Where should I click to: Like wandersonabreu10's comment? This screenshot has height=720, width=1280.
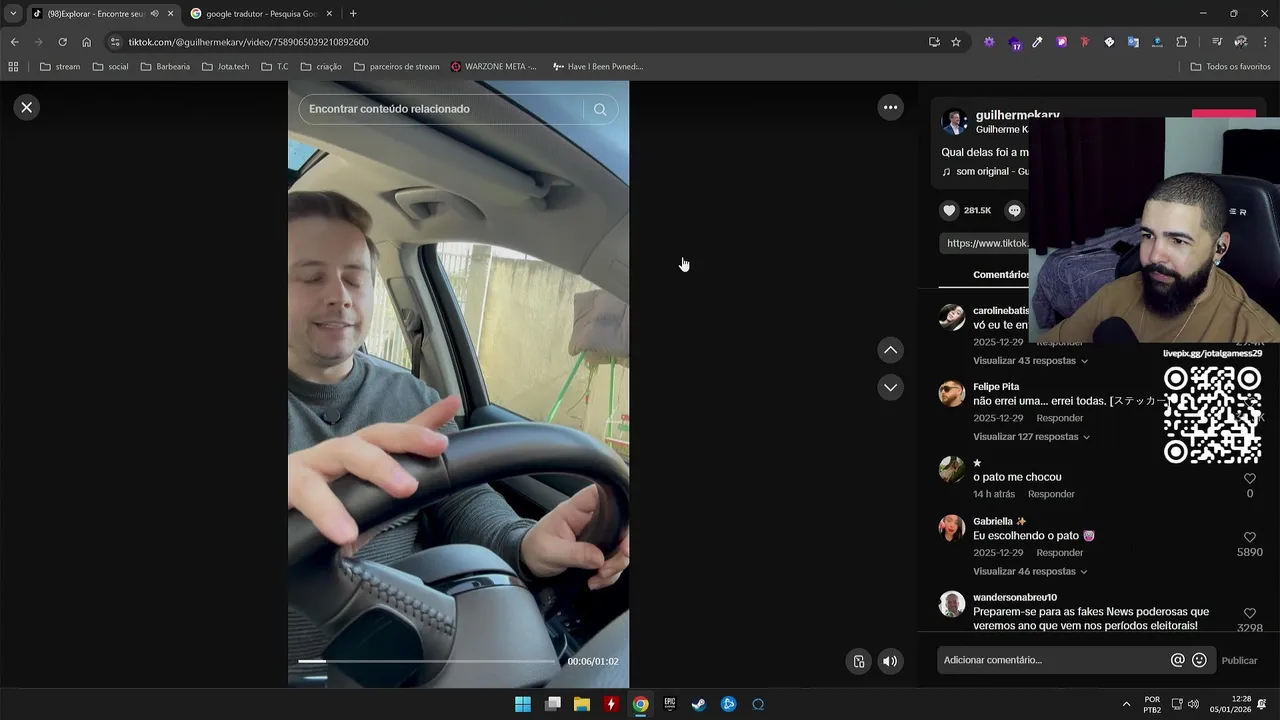click(1249, 613)
